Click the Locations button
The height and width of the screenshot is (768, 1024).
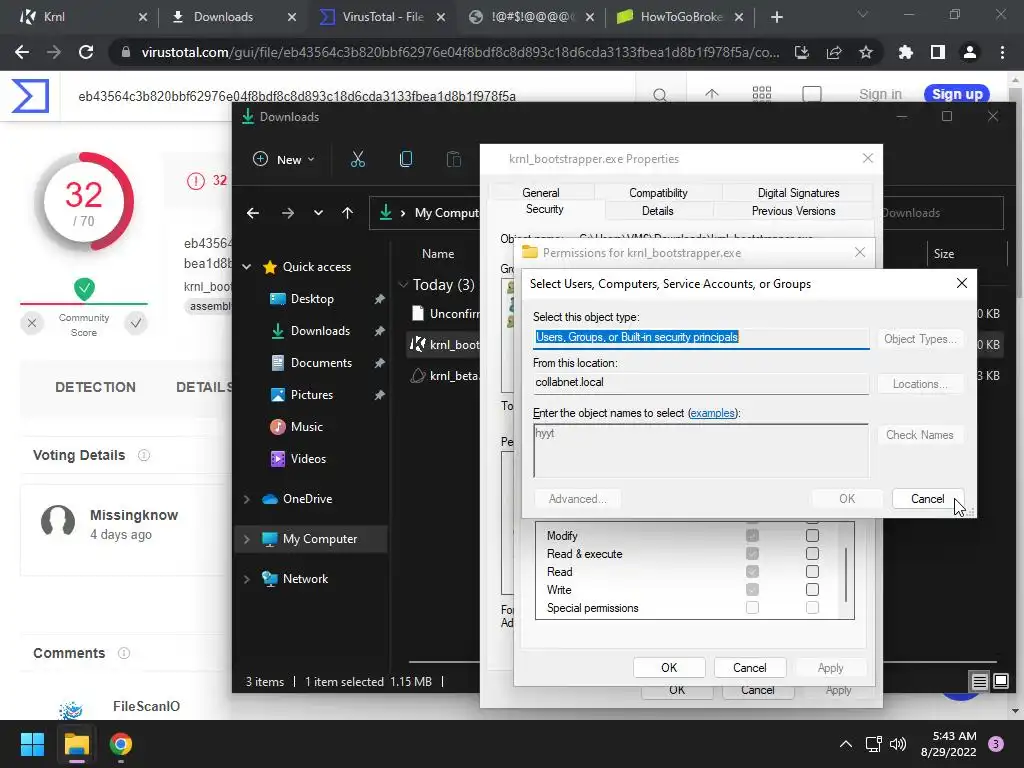919,384
